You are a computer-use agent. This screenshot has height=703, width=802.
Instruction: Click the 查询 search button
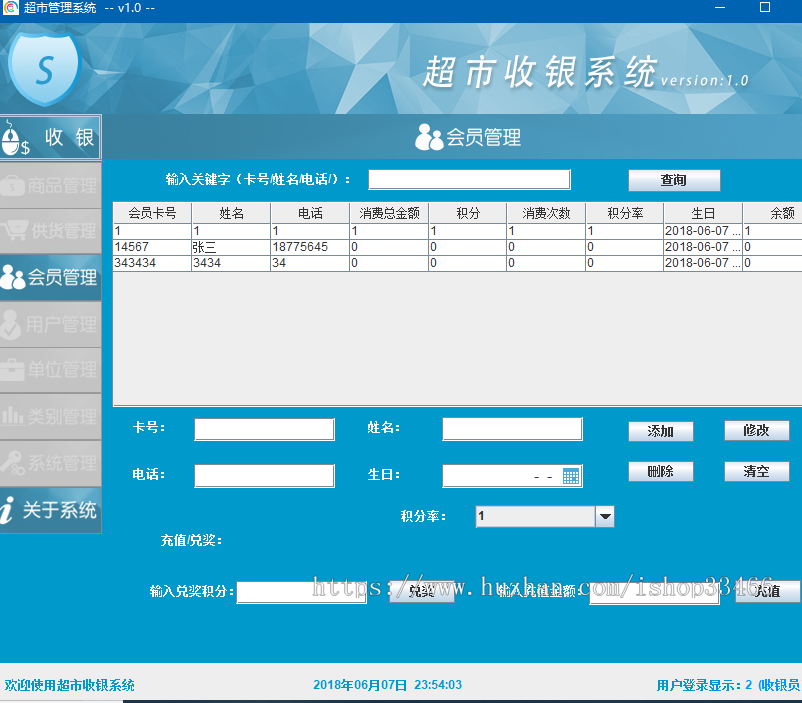point(674,180)
